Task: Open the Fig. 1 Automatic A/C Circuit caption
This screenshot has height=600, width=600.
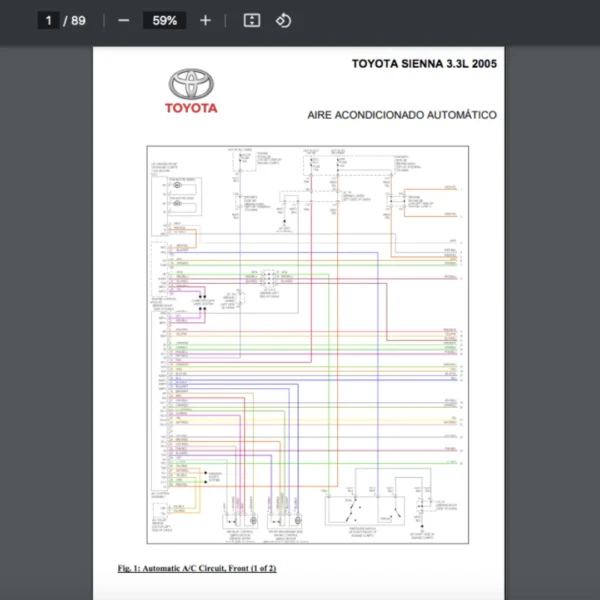Action: (x=196, y=568)
